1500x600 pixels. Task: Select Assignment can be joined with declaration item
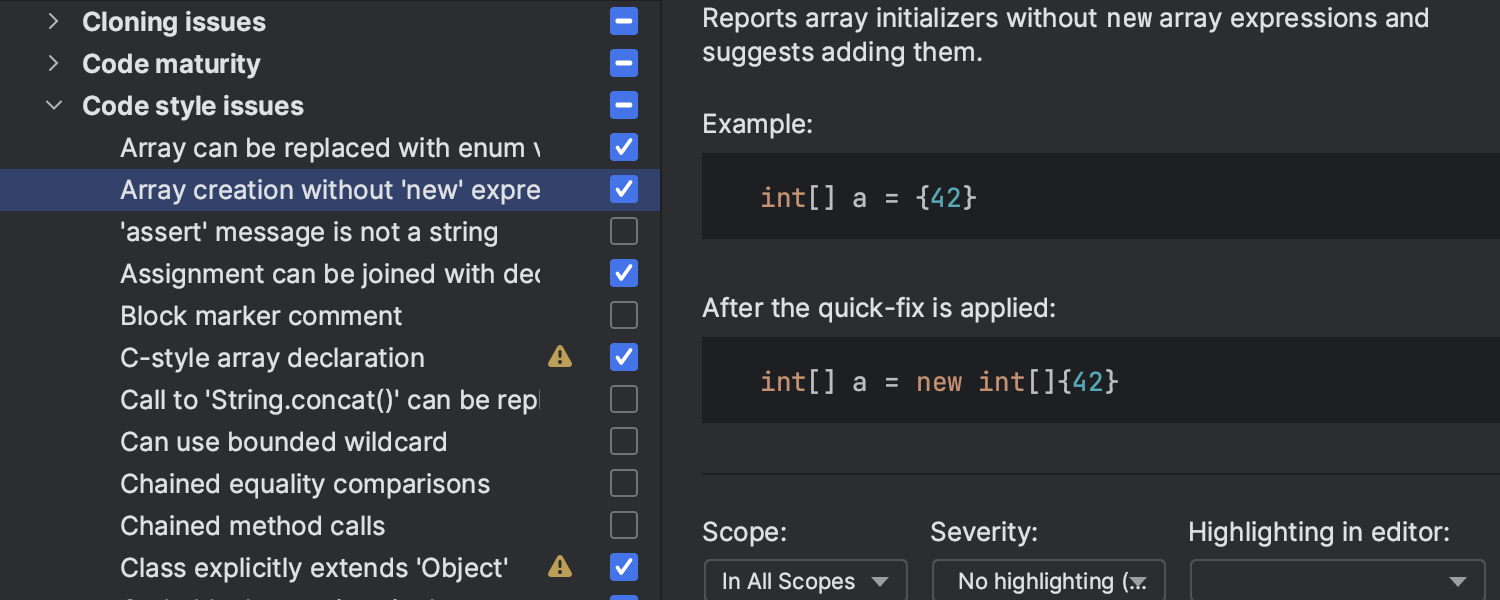[x=330, y=273]
